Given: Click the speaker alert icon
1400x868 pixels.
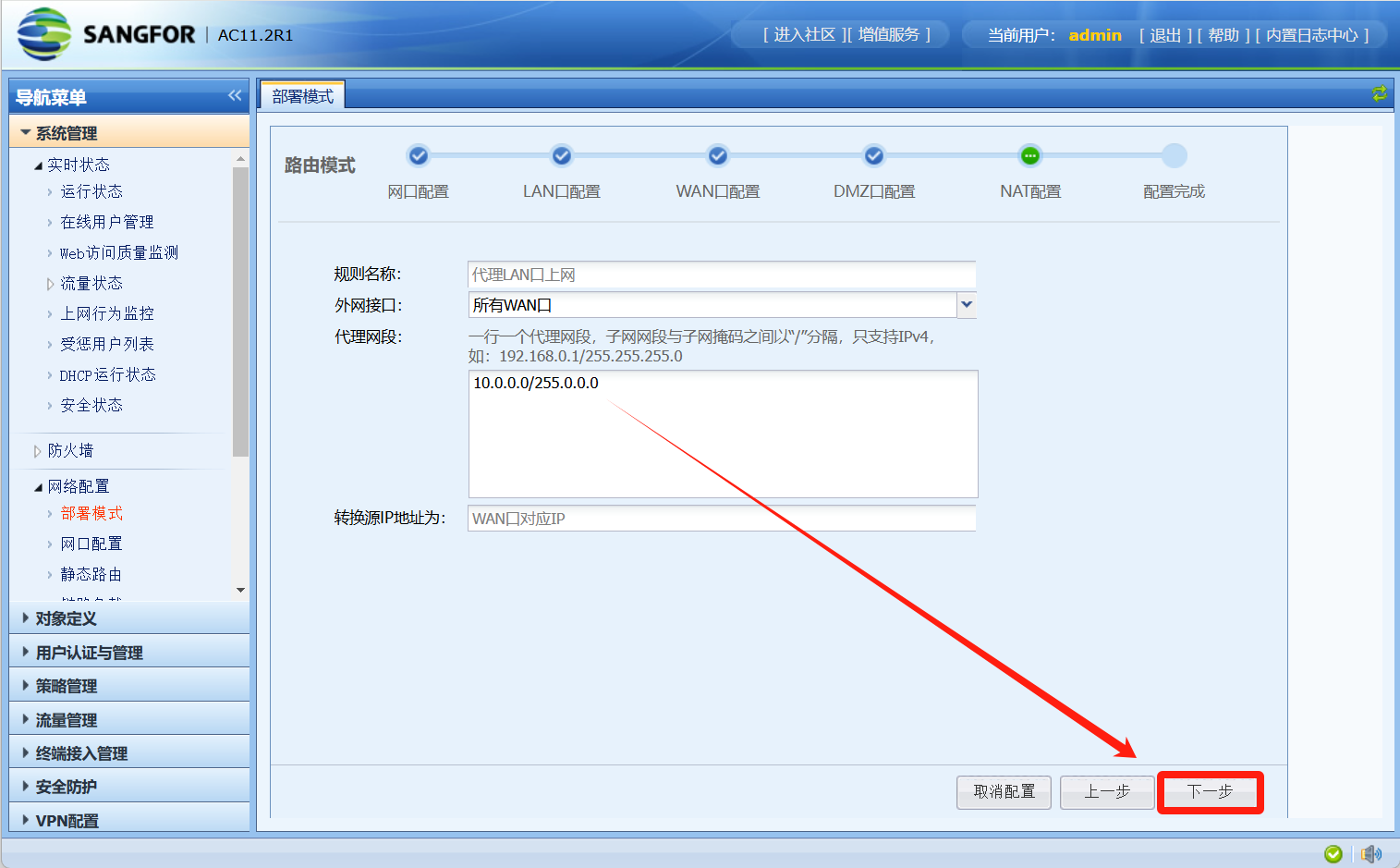Looking at the screenshot, I should coord(1371,853).
